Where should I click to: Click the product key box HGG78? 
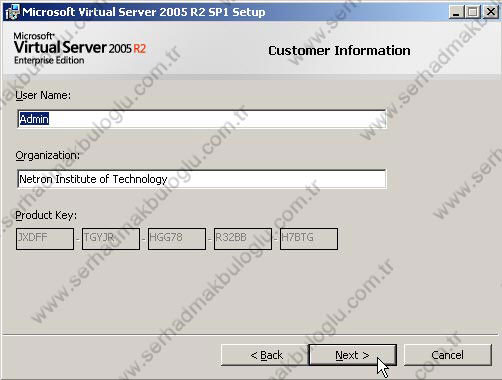coord(177,239)
